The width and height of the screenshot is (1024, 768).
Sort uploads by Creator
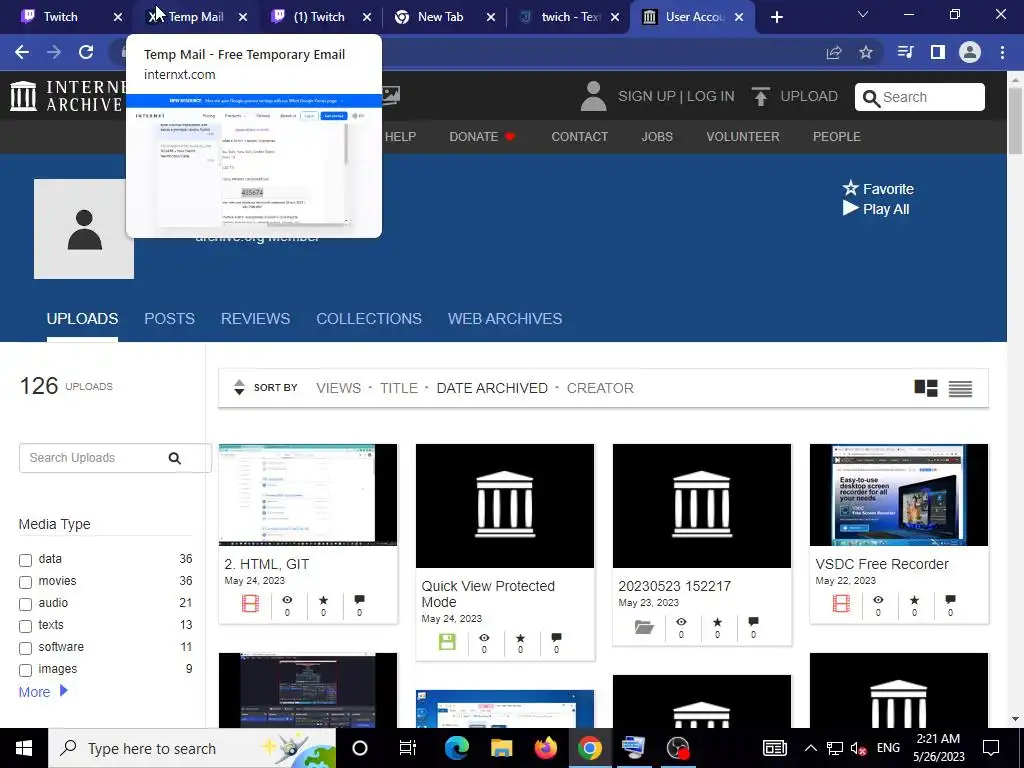point(600,388)
